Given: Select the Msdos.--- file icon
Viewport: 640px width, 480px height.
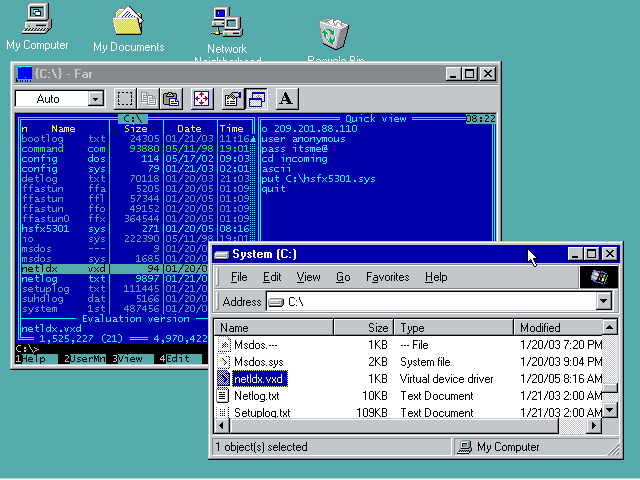Looking at the screenshot, I should coord(224,345).
